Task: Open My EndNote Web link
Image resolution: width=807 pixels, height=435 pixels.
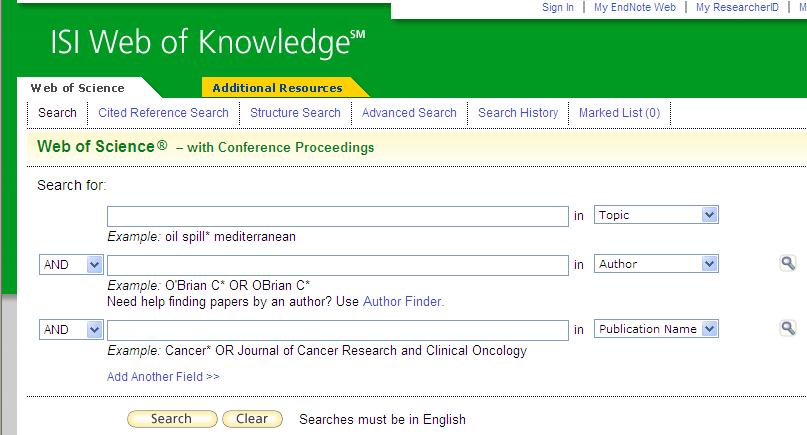Action: point(635,7)
